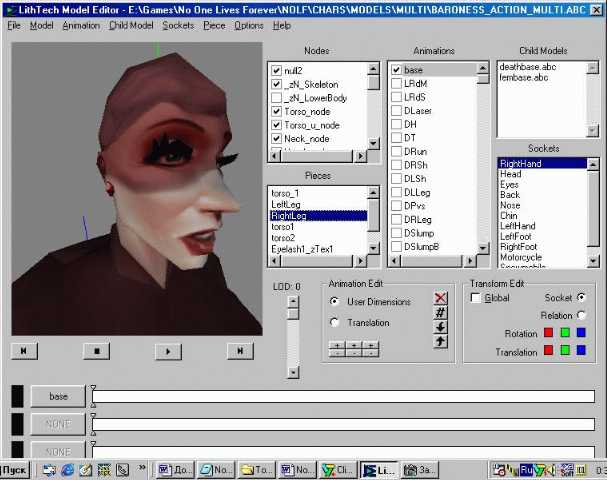Select the Socket radio button
607x480 pixels.
click(x=581, y=297)
